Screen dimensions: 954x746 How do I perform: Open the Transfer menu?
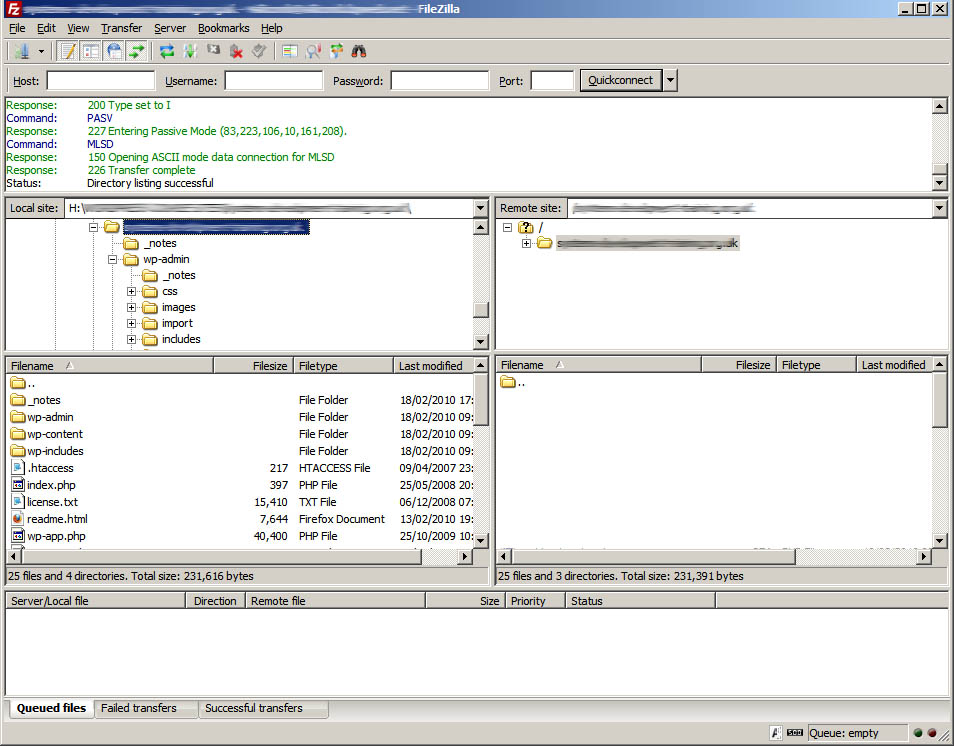tap(121, 29)
